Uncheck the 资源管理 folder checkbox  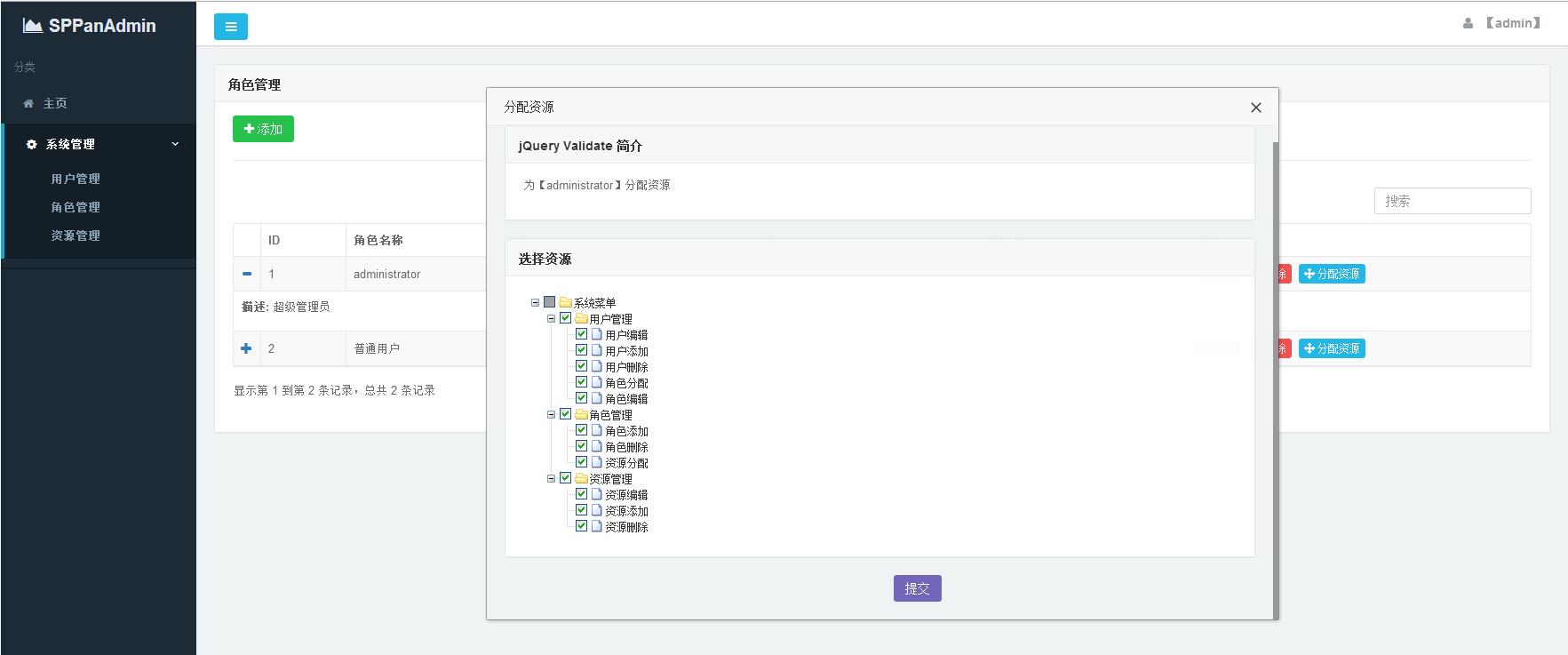tap(565, 478)
